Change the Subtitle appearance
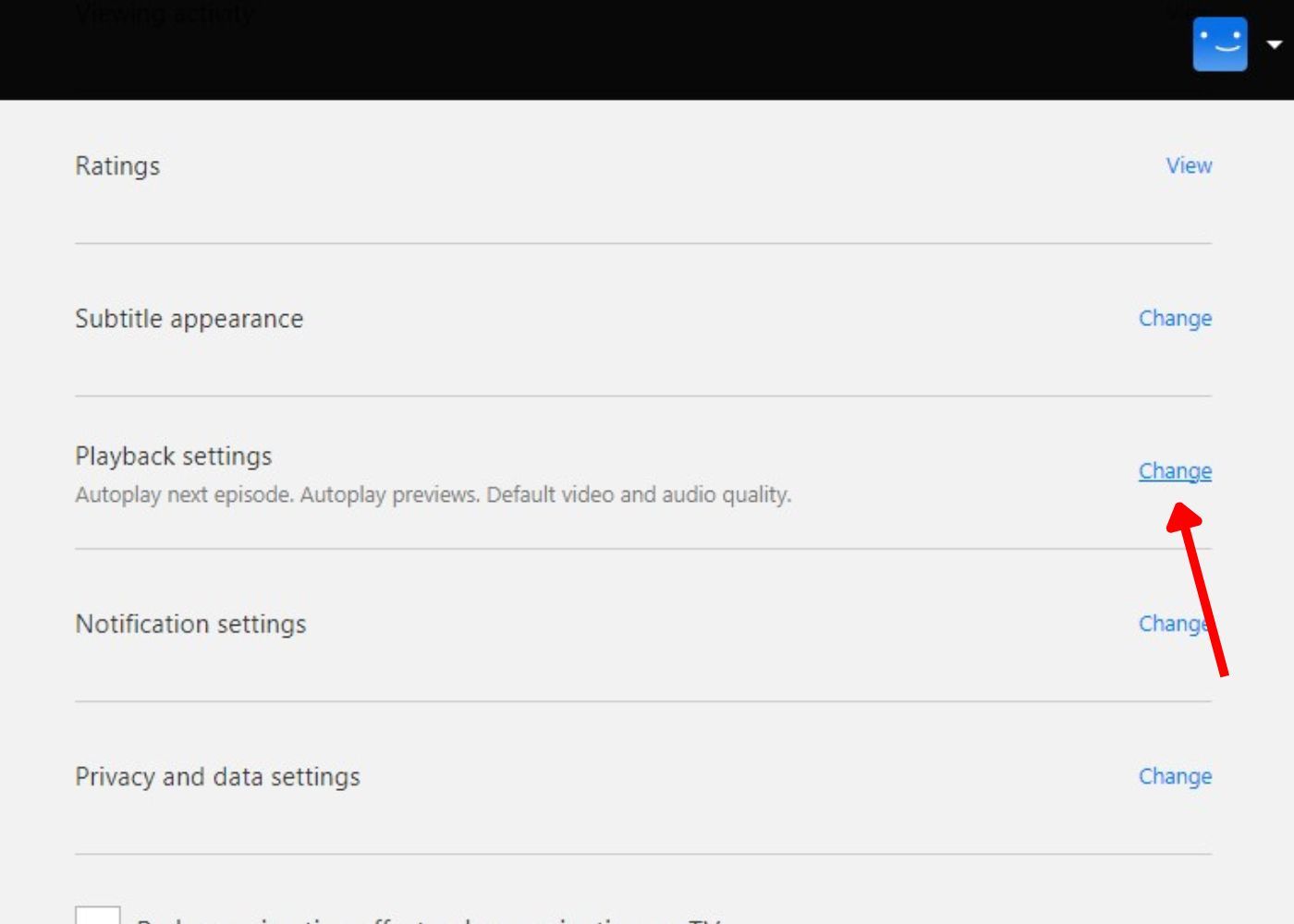The image size is (1294, 924). click(x=1175, y=318)
